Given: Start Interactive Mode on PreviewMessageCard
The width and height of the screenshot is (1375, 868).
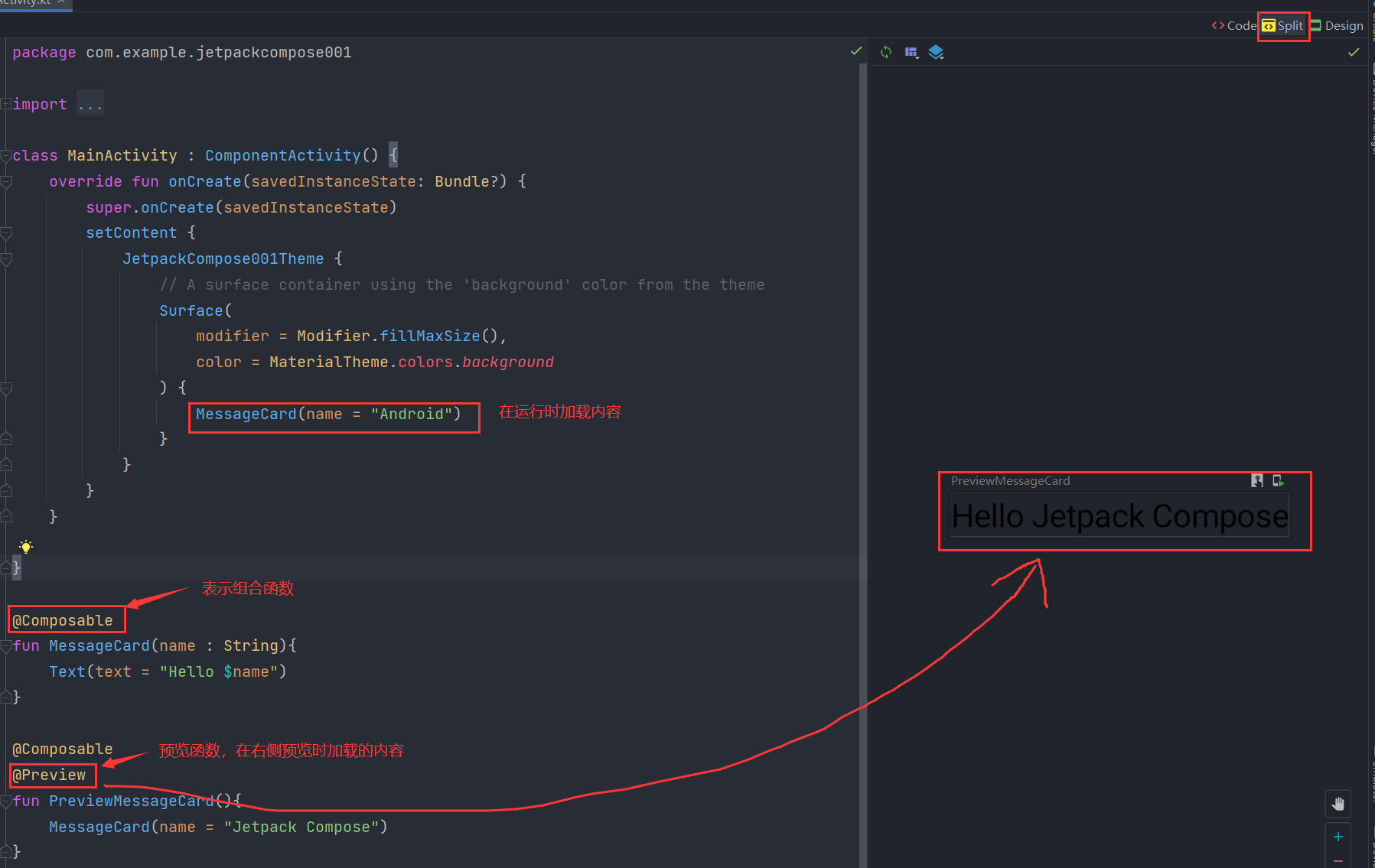Looking at the screenshot, I should (x=1257, y=480).
